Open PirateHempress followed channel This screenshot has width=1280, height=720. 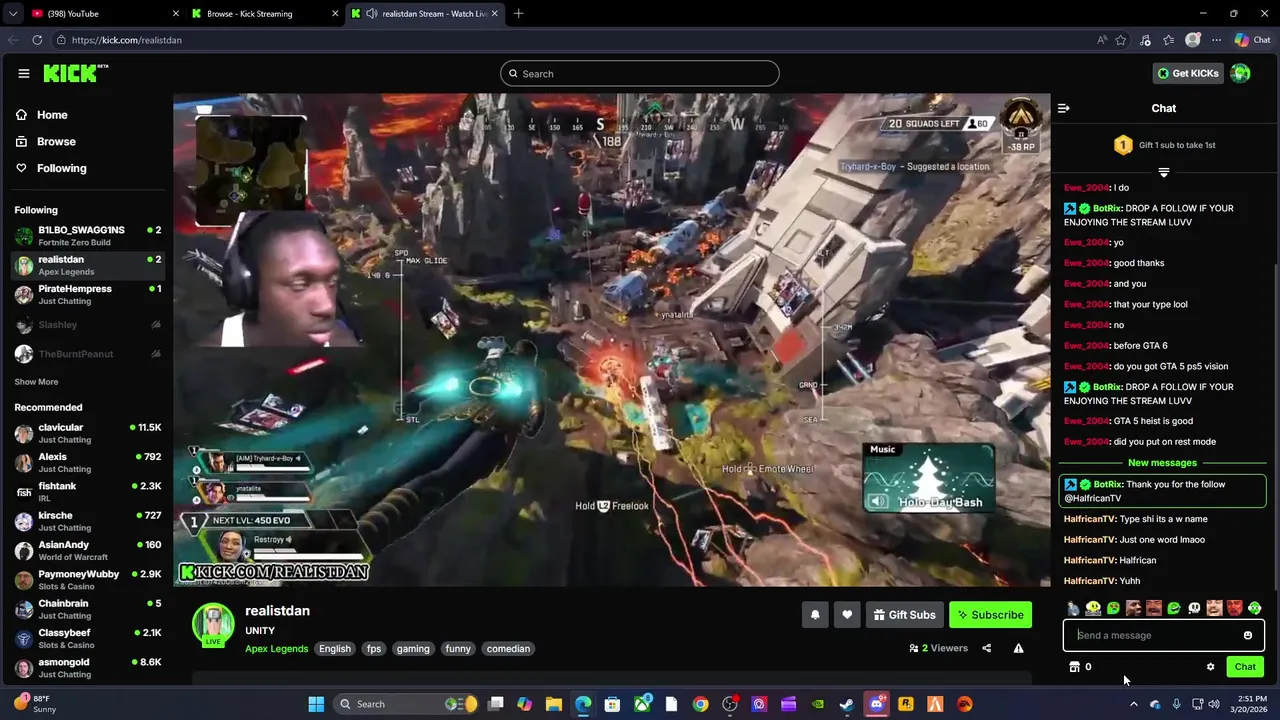[87, 295]
